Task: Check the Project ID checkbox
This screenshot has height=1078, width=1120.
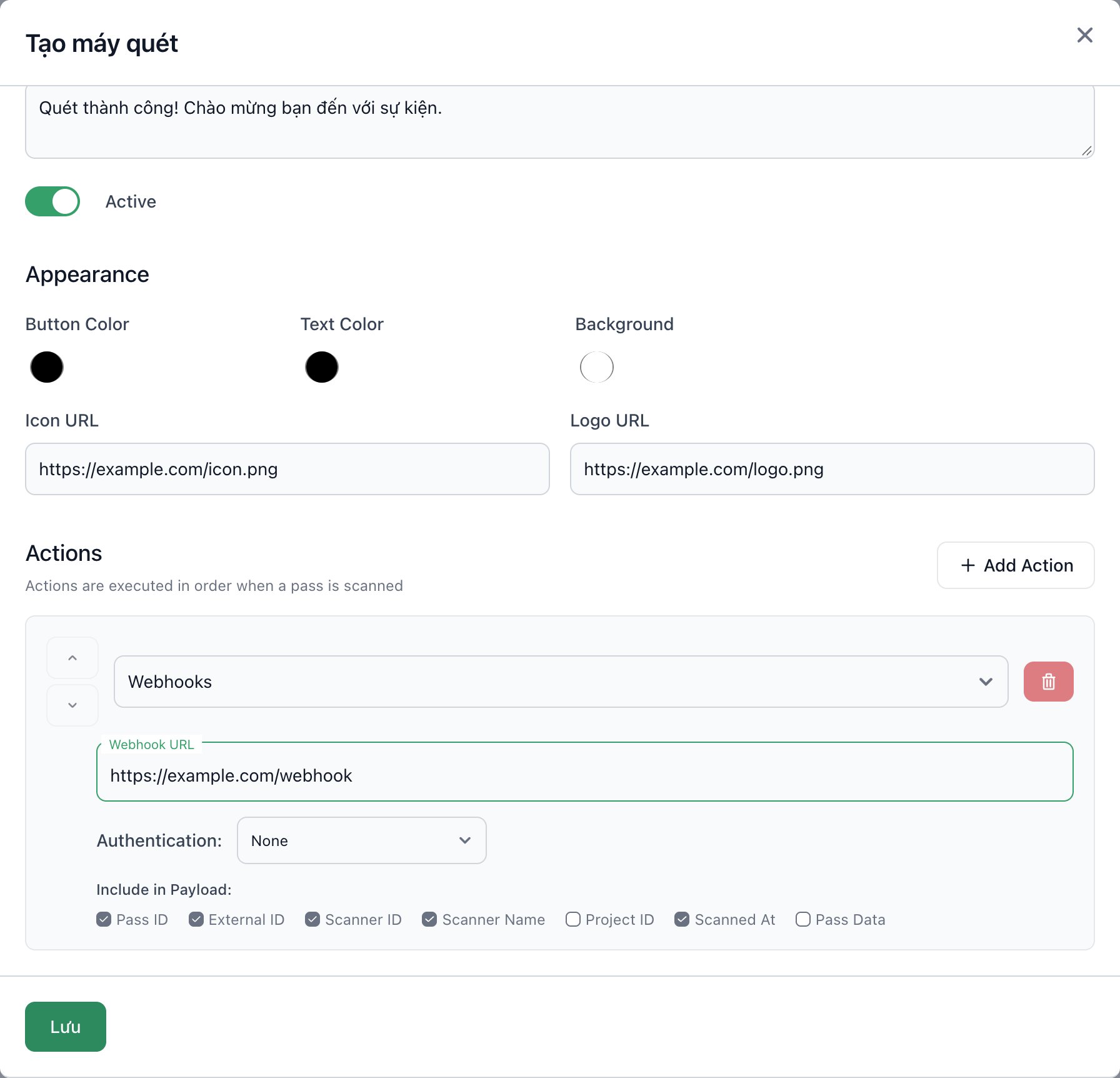Action: point(573,919)
